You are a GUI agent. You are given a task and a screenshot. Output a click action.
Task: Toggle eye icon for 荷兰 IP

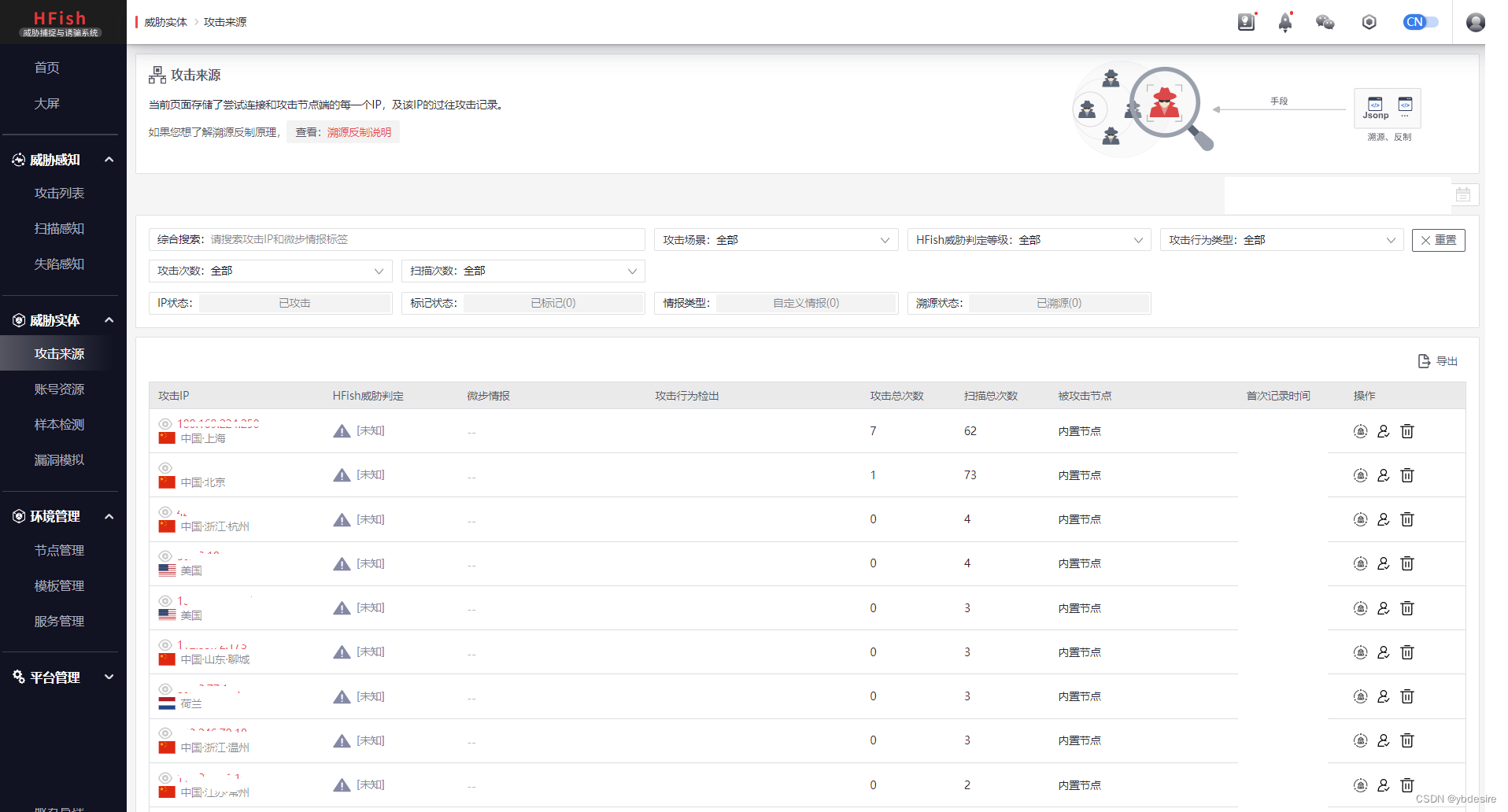pyautogui.click(x=165, y=688)
